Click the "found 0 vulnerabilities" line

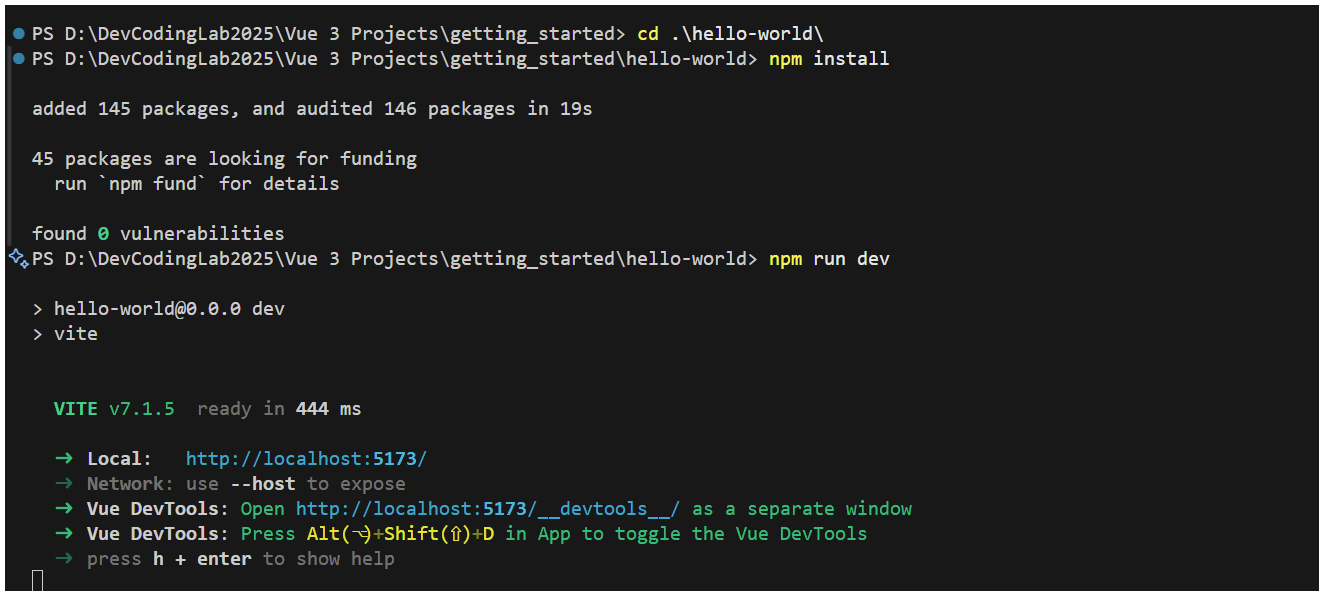point(158,234)
